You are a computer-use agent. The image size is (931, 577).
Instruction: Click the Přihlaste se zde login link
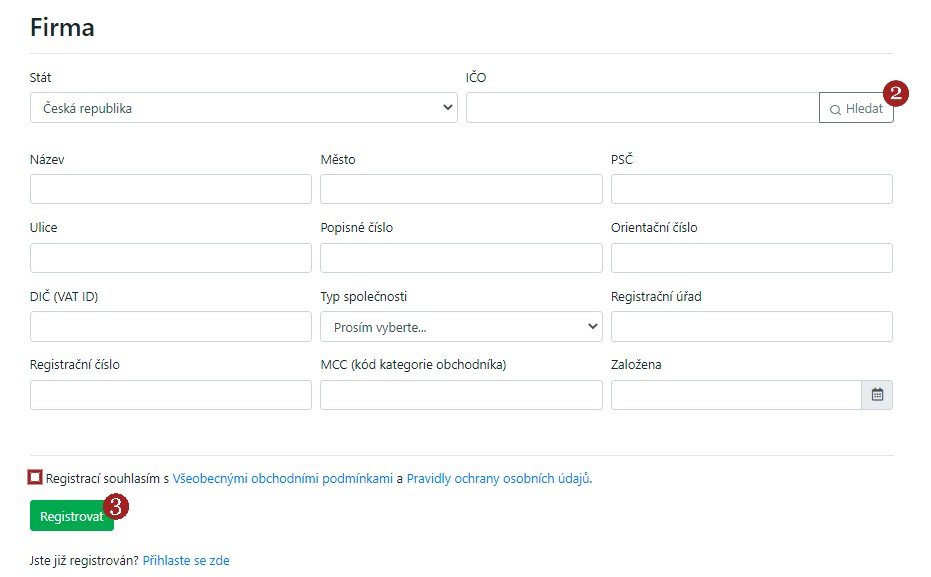point(185,560)
